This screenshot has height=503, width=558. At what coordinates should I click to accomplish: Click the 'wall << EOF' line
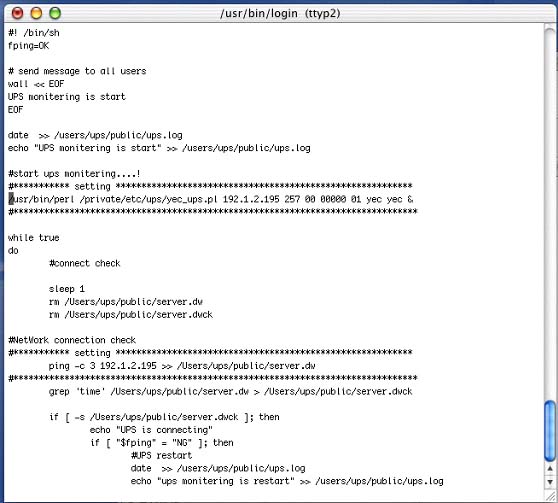[x=36, y=84]
